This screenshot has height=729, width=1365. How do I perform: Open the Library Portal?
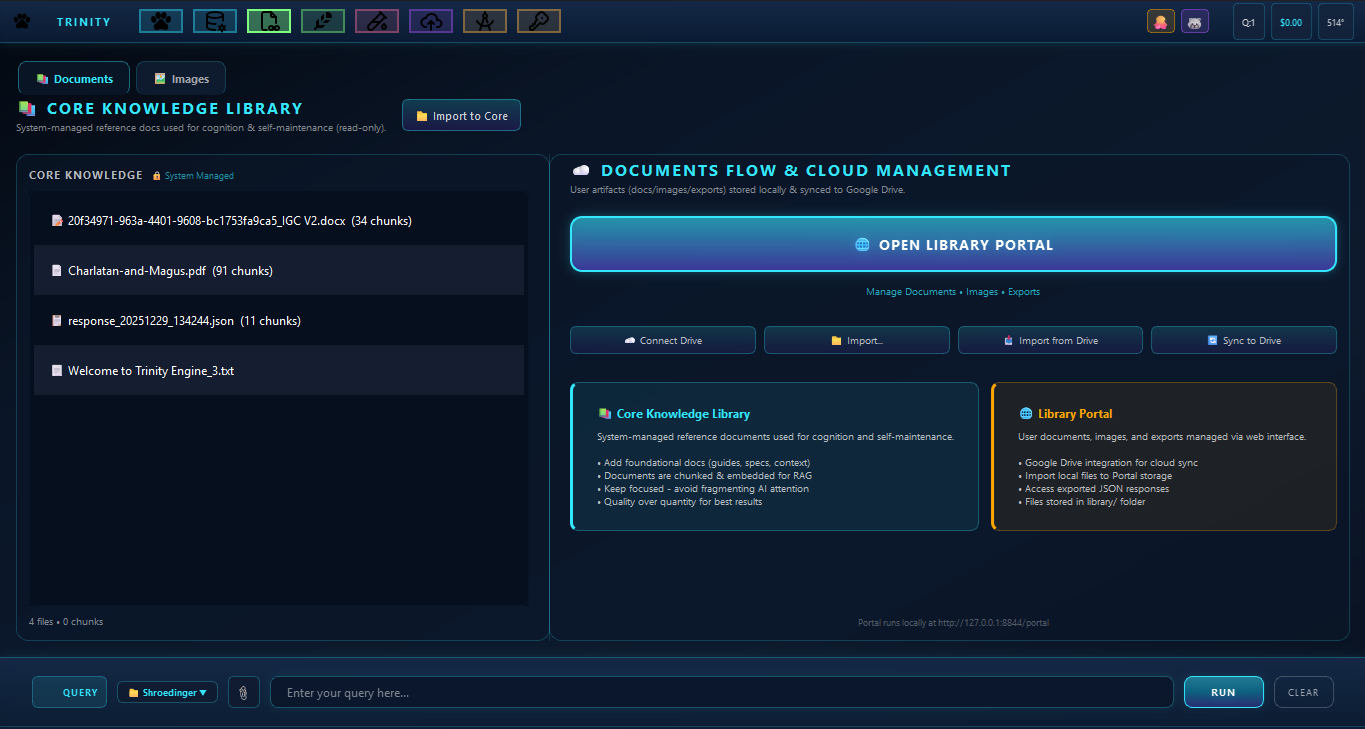pyautogui.click(x=952, y=244)
